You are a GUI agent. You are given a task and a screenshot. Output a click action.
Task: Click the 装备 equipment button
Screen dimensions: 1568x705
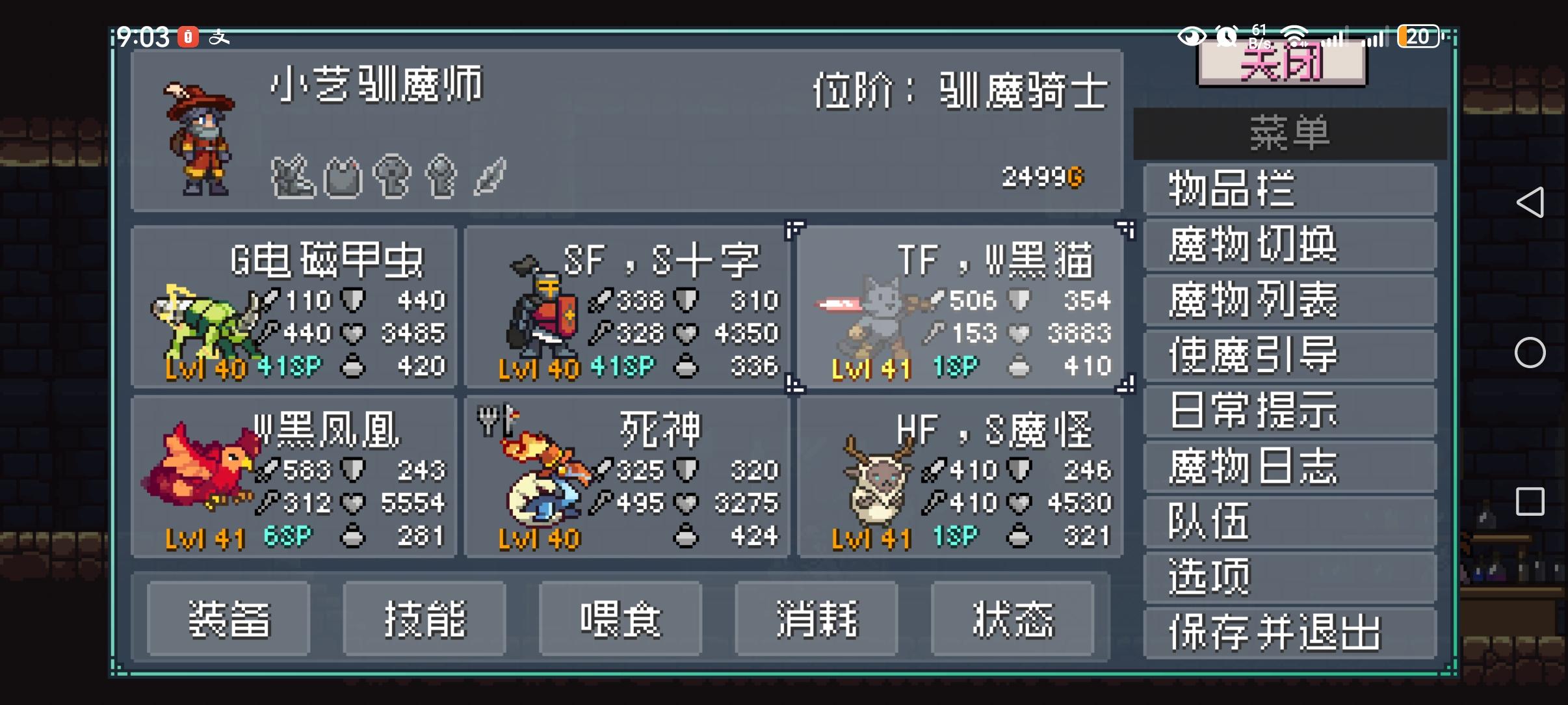[x=229, y=619]
